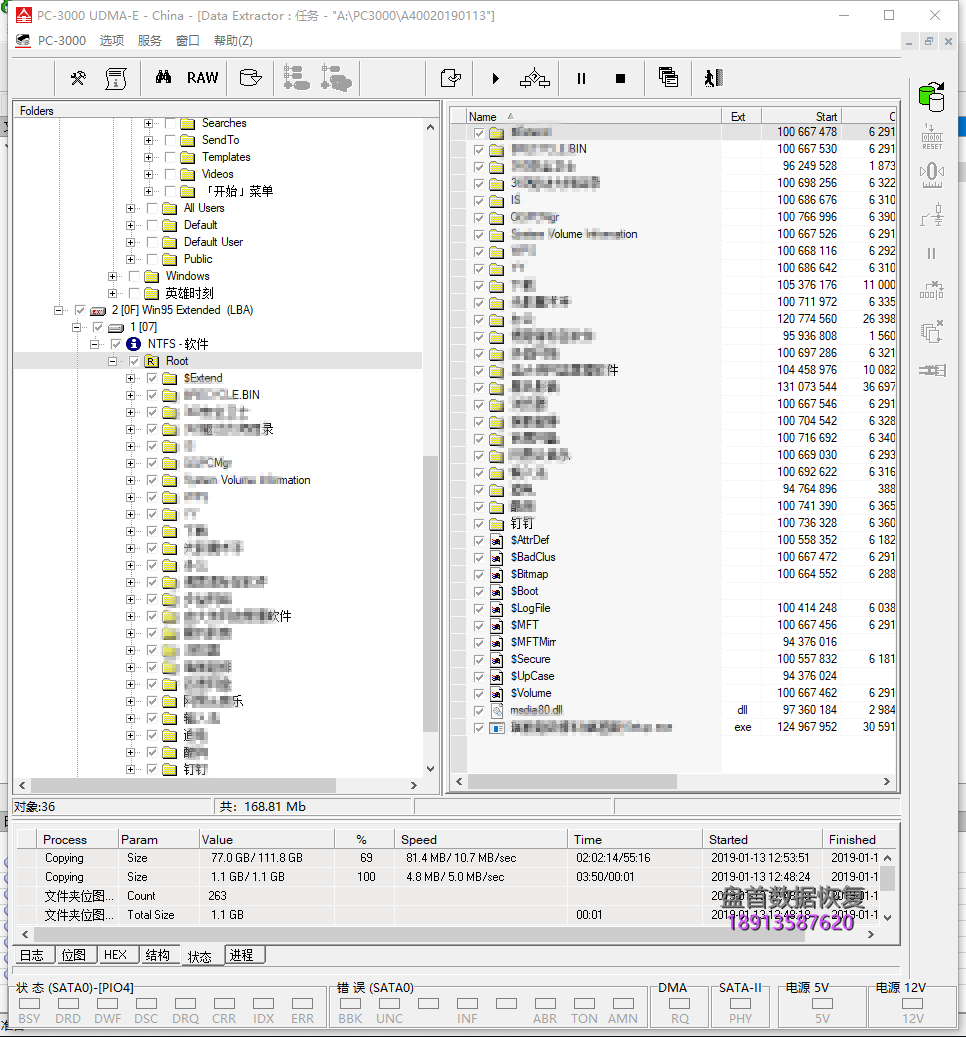
Task: Click the exit running-man icon
Action: click(712, 78)
